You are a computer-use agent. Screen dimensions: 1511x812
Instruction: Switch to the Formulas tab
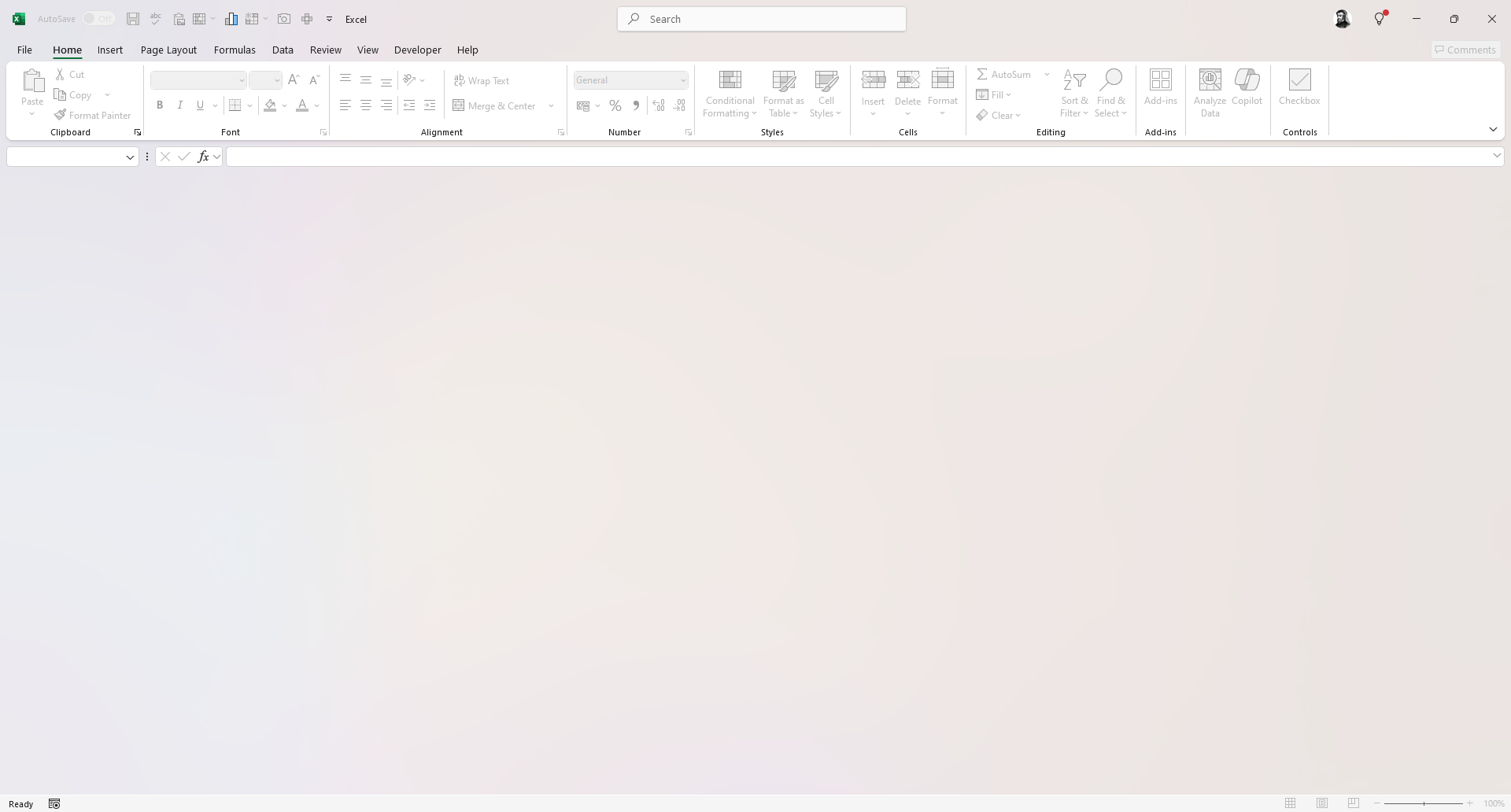(235, 50)
